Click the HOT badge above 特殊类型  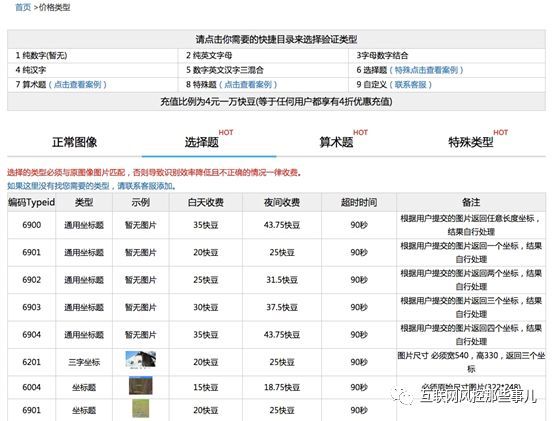pyautogui.click(x=500, y=132)
